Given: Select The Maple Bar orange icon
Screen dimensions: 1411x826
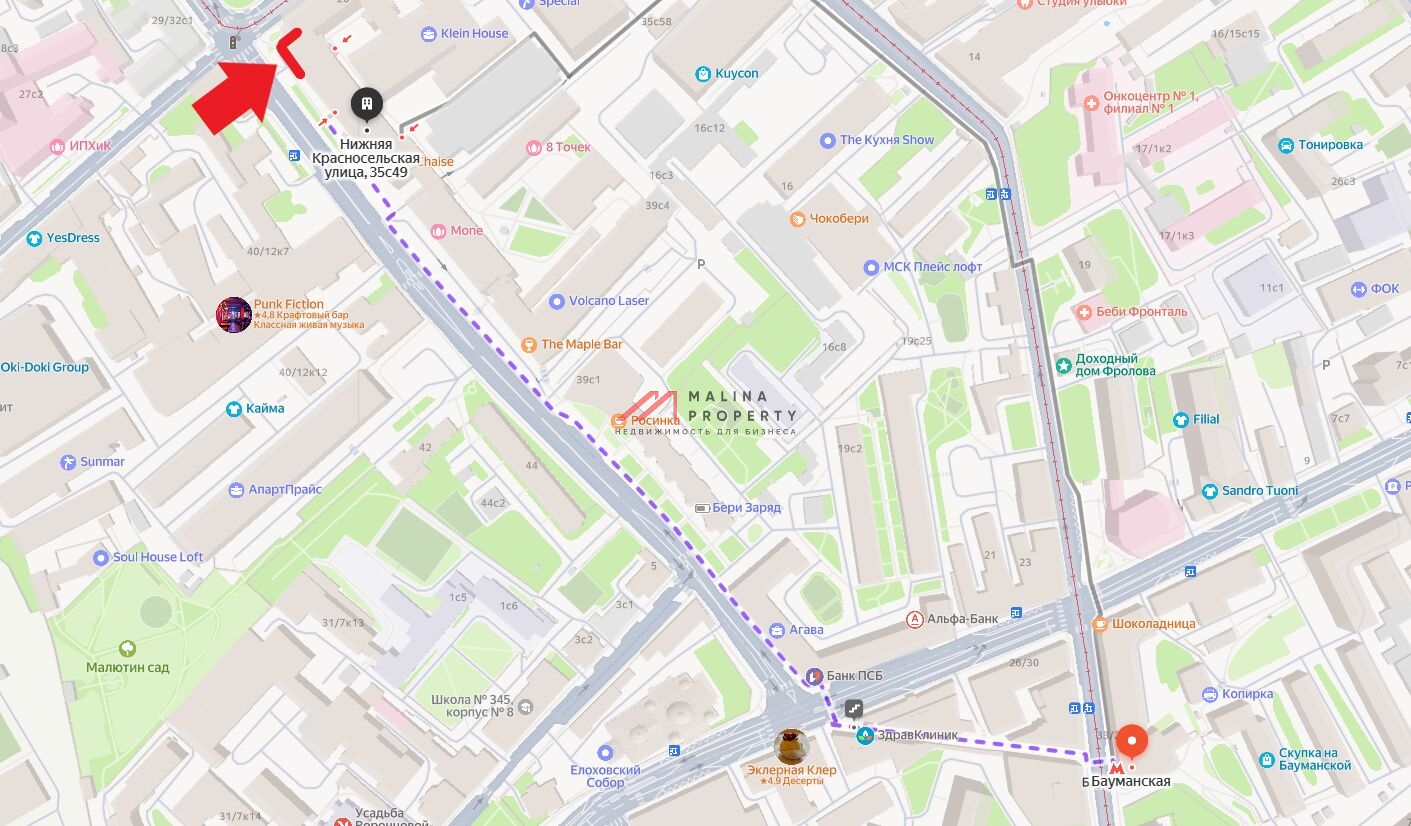Looking at the screenshot, I should (x=529, y=344).
